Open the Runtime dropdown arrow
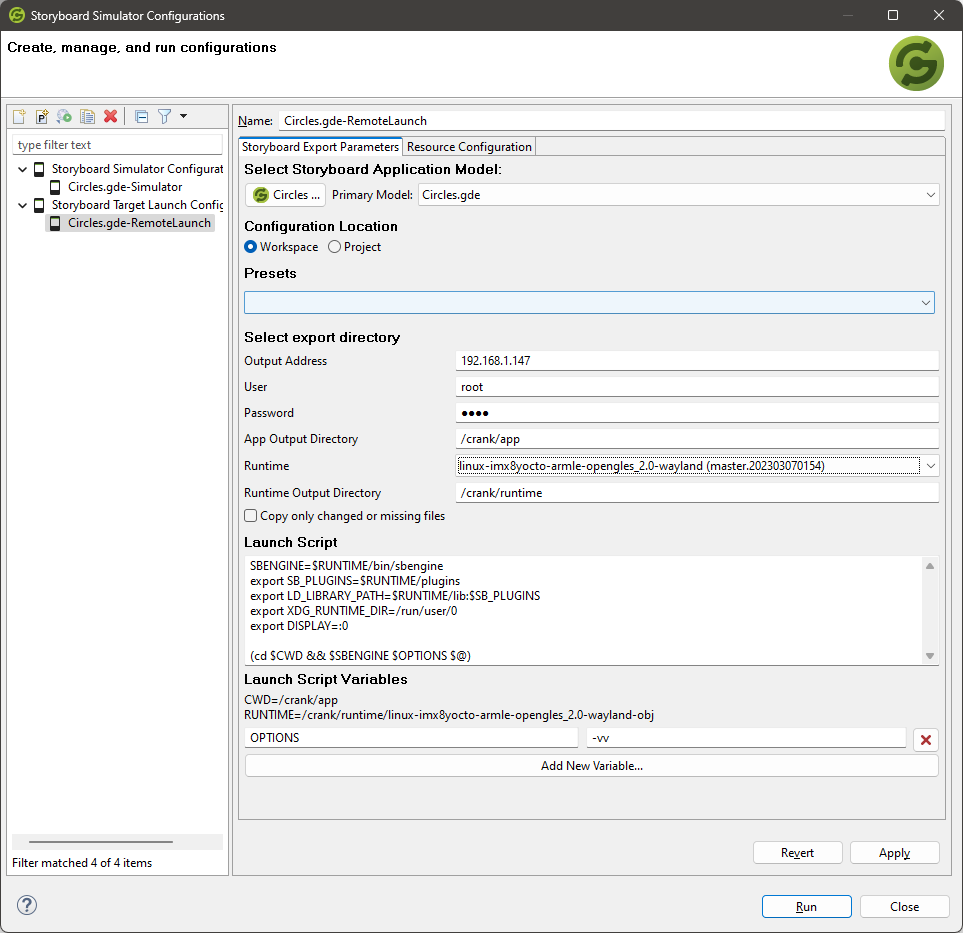 (x=930, y=466)
